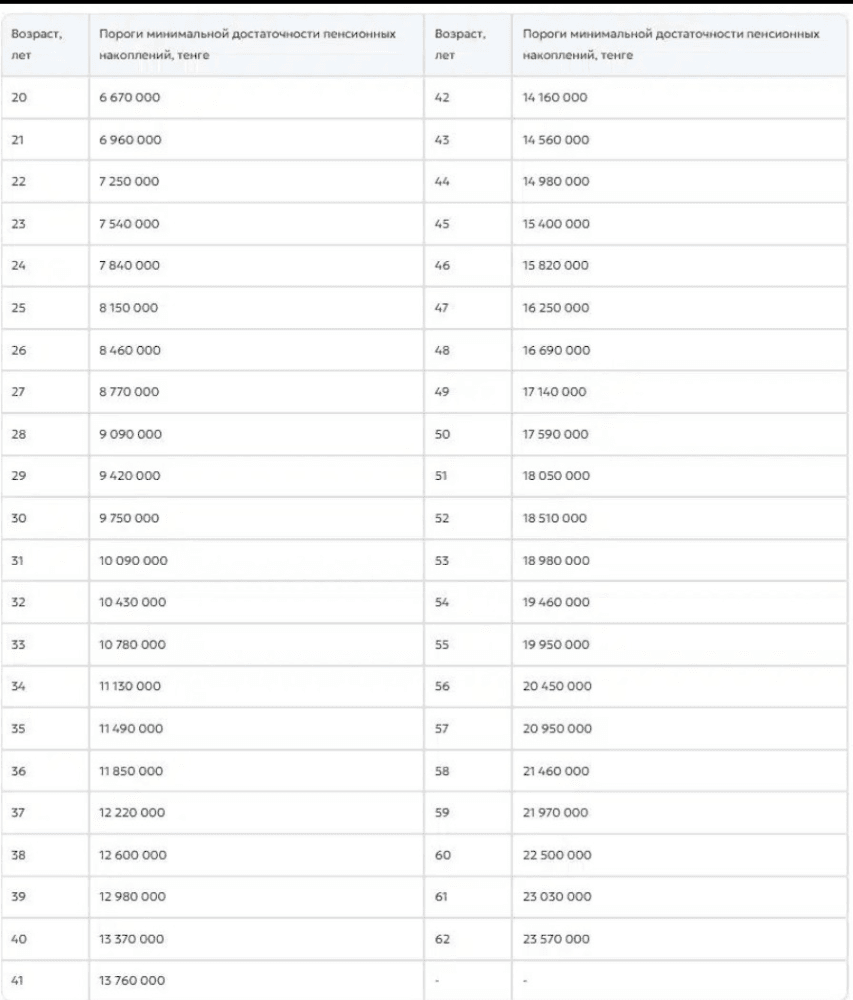
Task: Click the threshold 19 950 000
Action: point(556,645)
